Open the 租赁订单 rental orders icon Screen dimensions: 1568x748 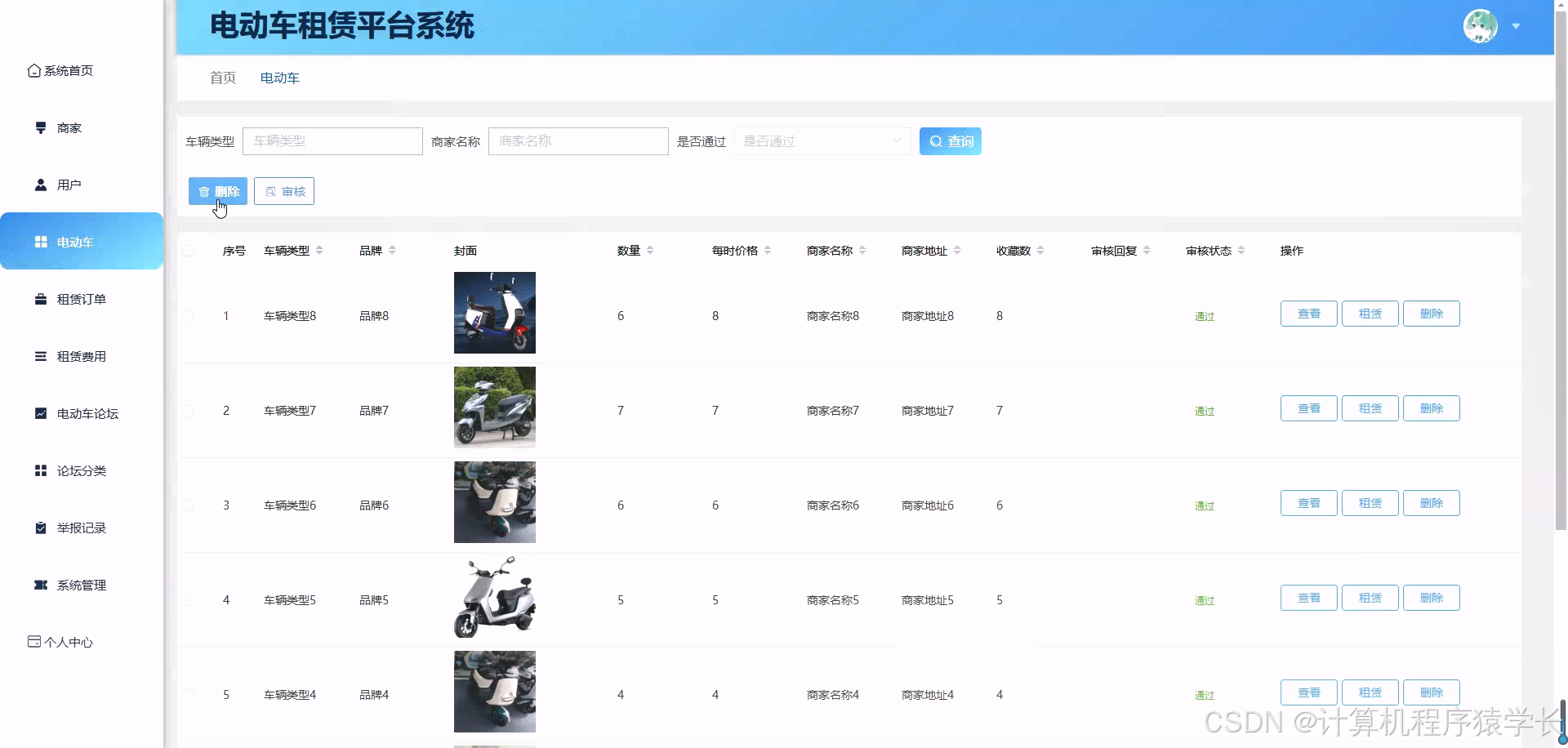(x=40, y=299)
